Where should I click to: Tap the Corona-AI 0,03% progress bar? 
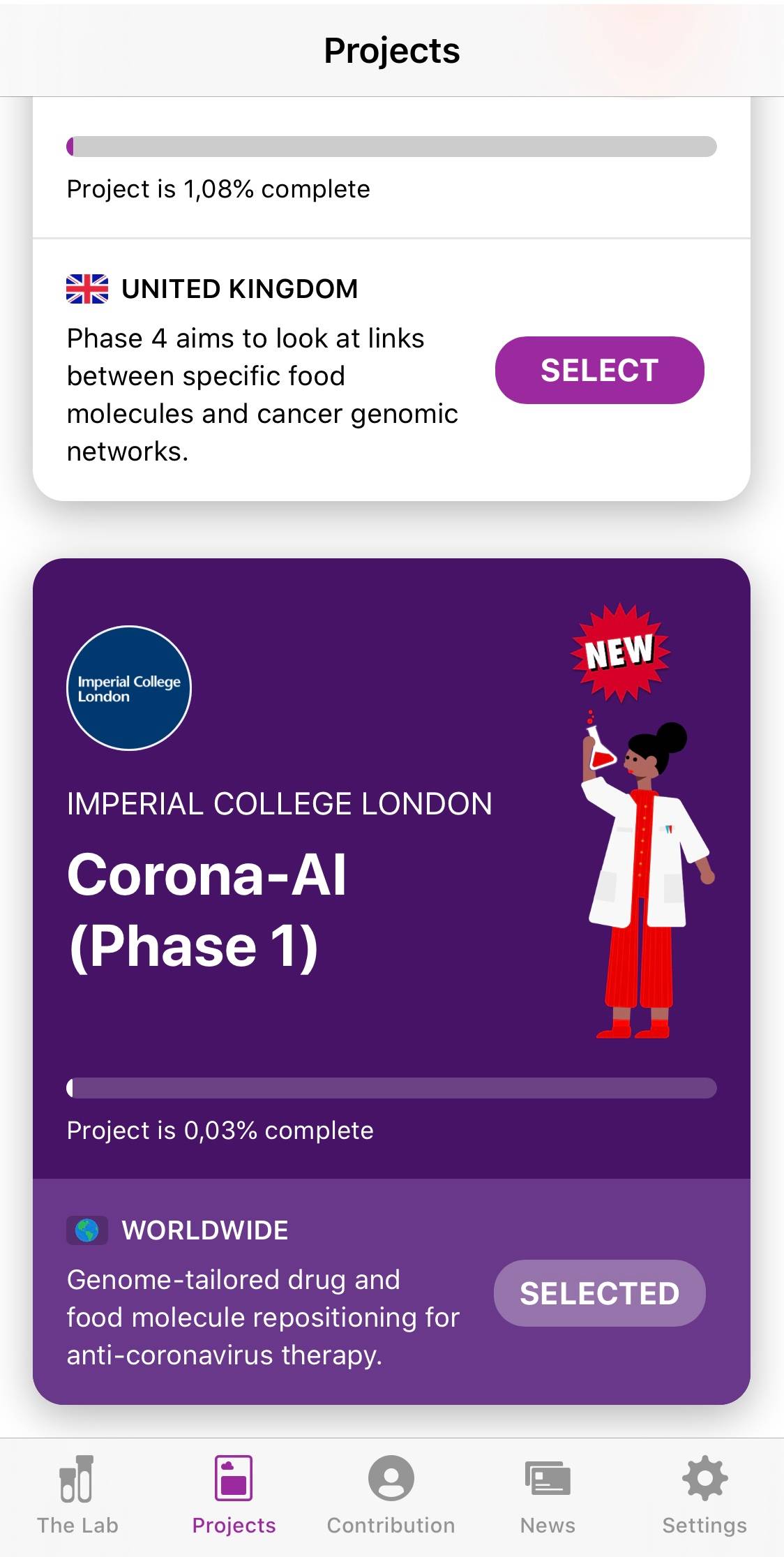391,1088
